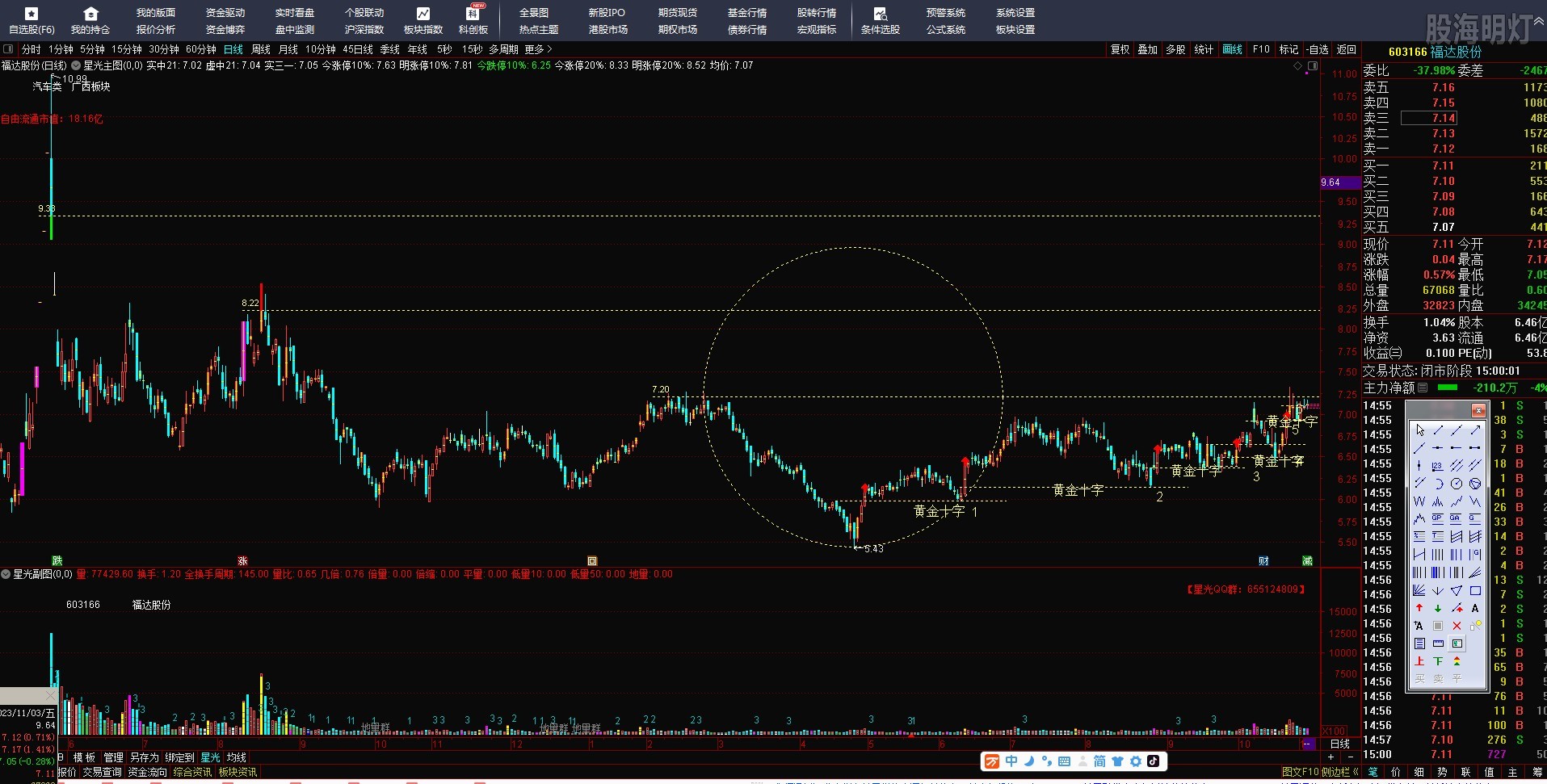Close the drawing tools palette
The image size is (1547, 784).
pyautogui.click(x=1478, y=410)
